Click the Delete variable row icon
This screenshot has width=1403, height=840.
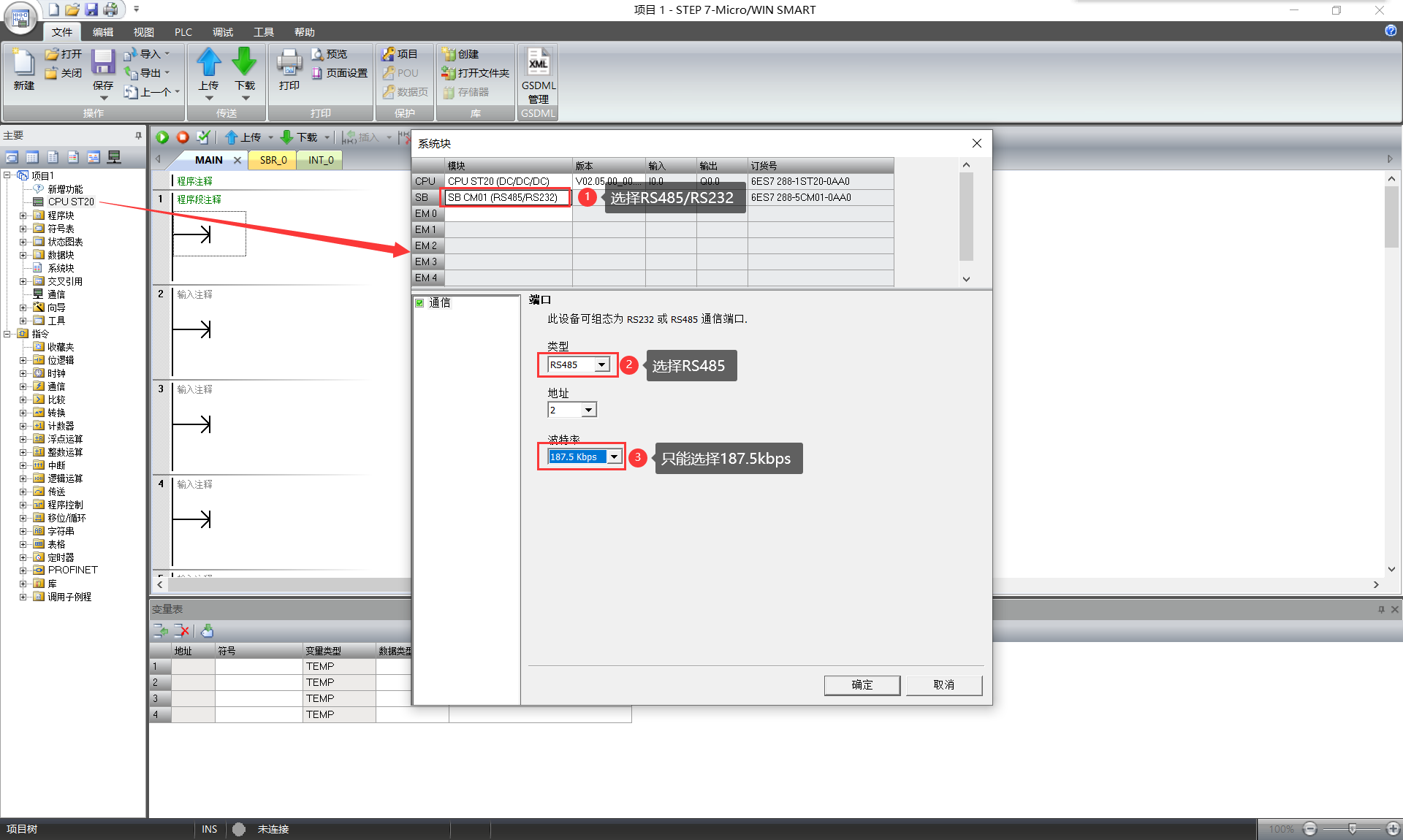(x=182, y=630)
